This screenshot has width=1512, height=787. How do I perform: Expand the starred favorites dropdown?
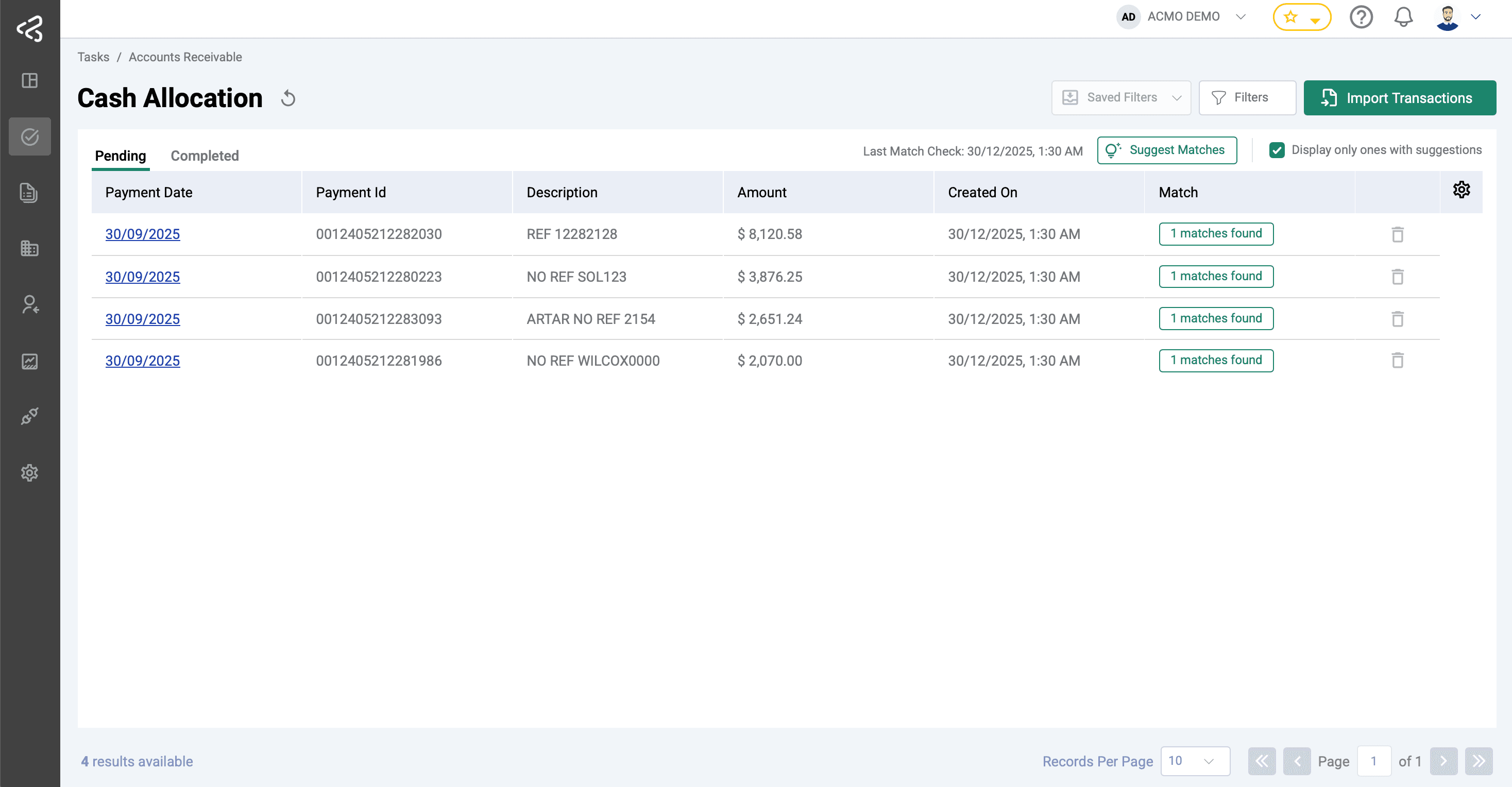pos(1315,17)
